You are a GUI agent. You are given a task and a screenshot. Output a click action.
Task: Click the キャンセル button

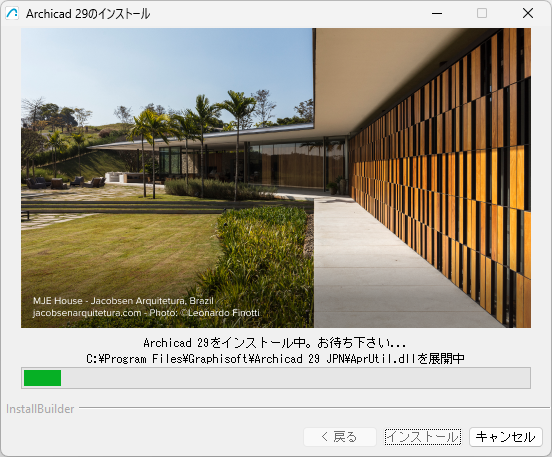tap(506, 437)
